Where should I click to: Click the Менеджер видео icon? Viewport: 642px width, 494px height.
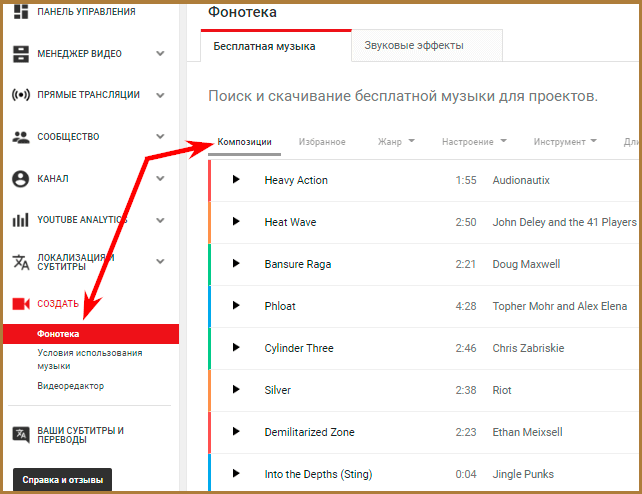pos(21,54)
